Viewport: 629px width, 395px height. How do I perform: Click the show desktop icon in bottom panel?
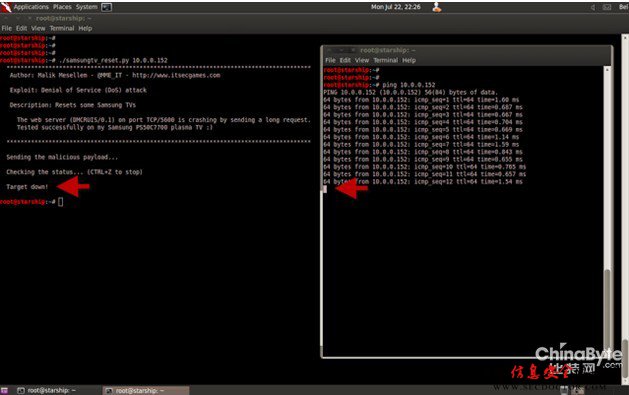[x=4, y=390]
